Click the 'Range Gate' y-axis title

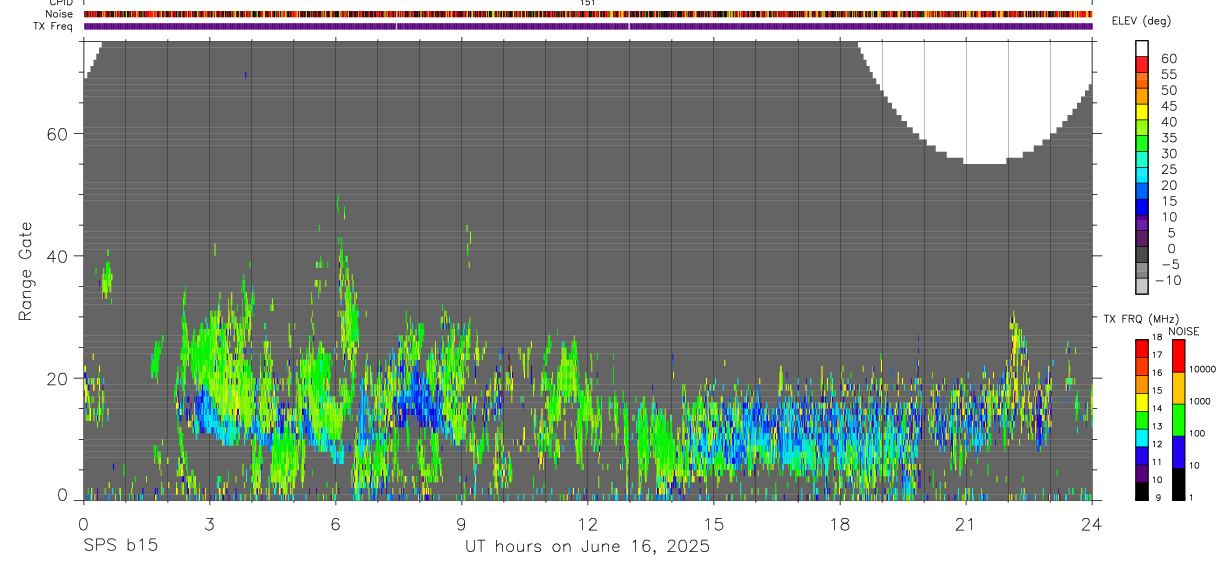click(x=27, y=271)
